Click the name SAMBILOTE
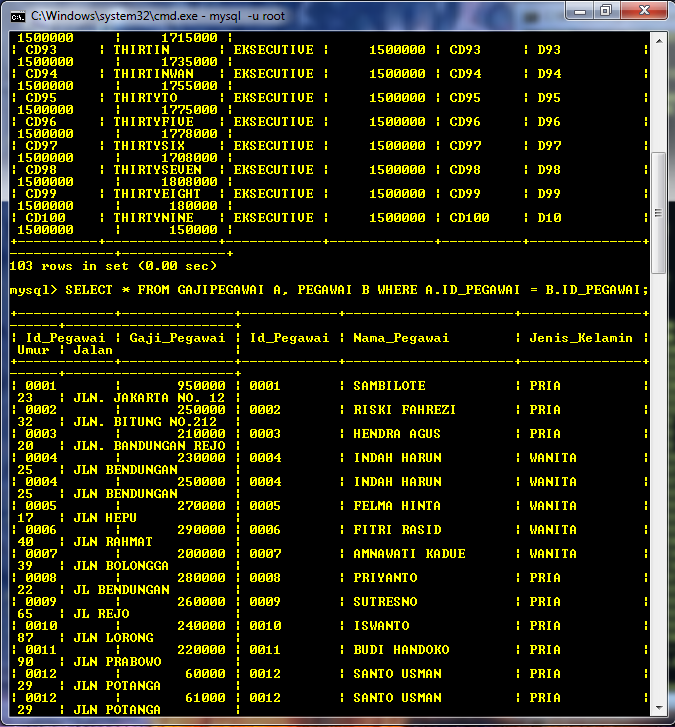The height and width of the screenshot is (727, 675). tap(389, 386)
